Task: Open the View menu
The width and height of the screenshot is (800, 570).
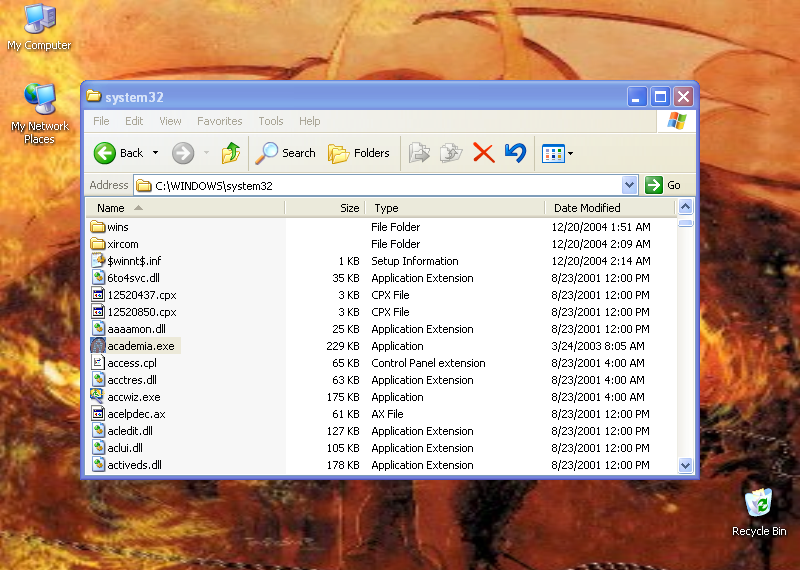Action: [170, 121]
